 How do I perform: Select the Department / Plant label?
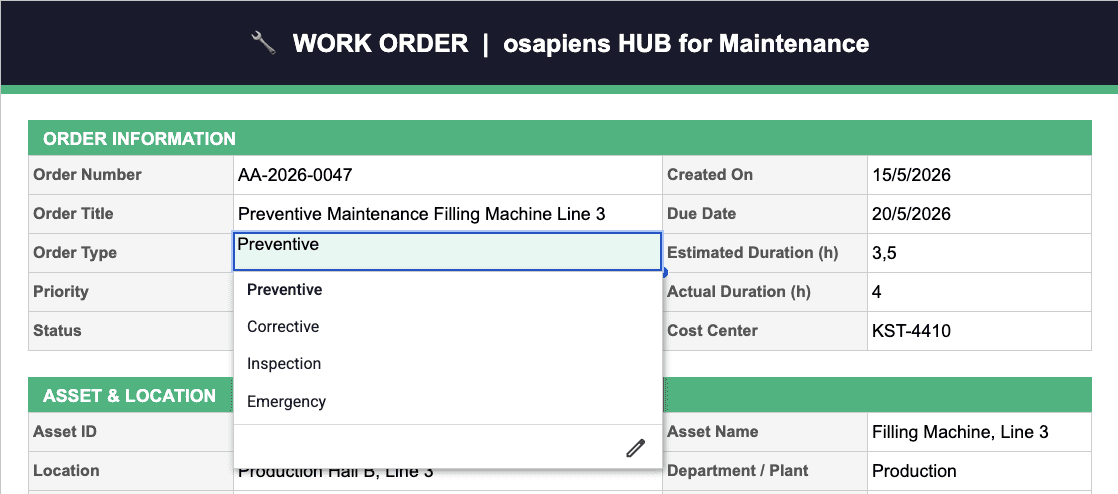765,471
